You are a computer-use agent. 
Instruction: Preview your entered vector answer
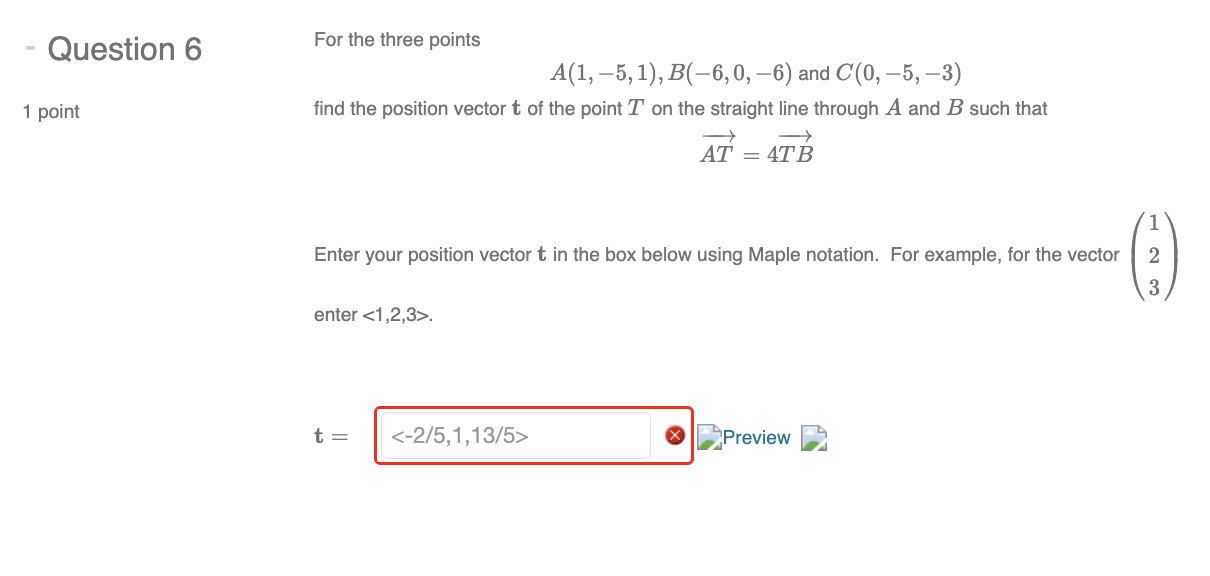(757, 437)
